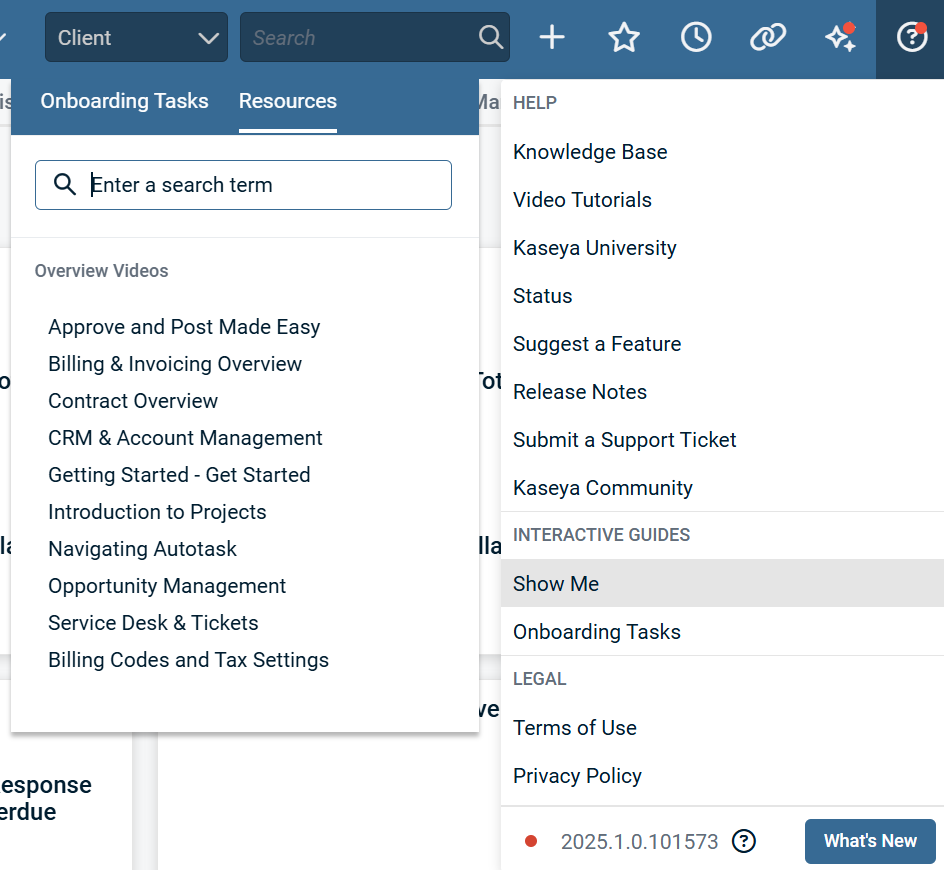Open Knowledge Base from Help menu
This screenshot has width=944, height=870.
click(x=590, y=152)
